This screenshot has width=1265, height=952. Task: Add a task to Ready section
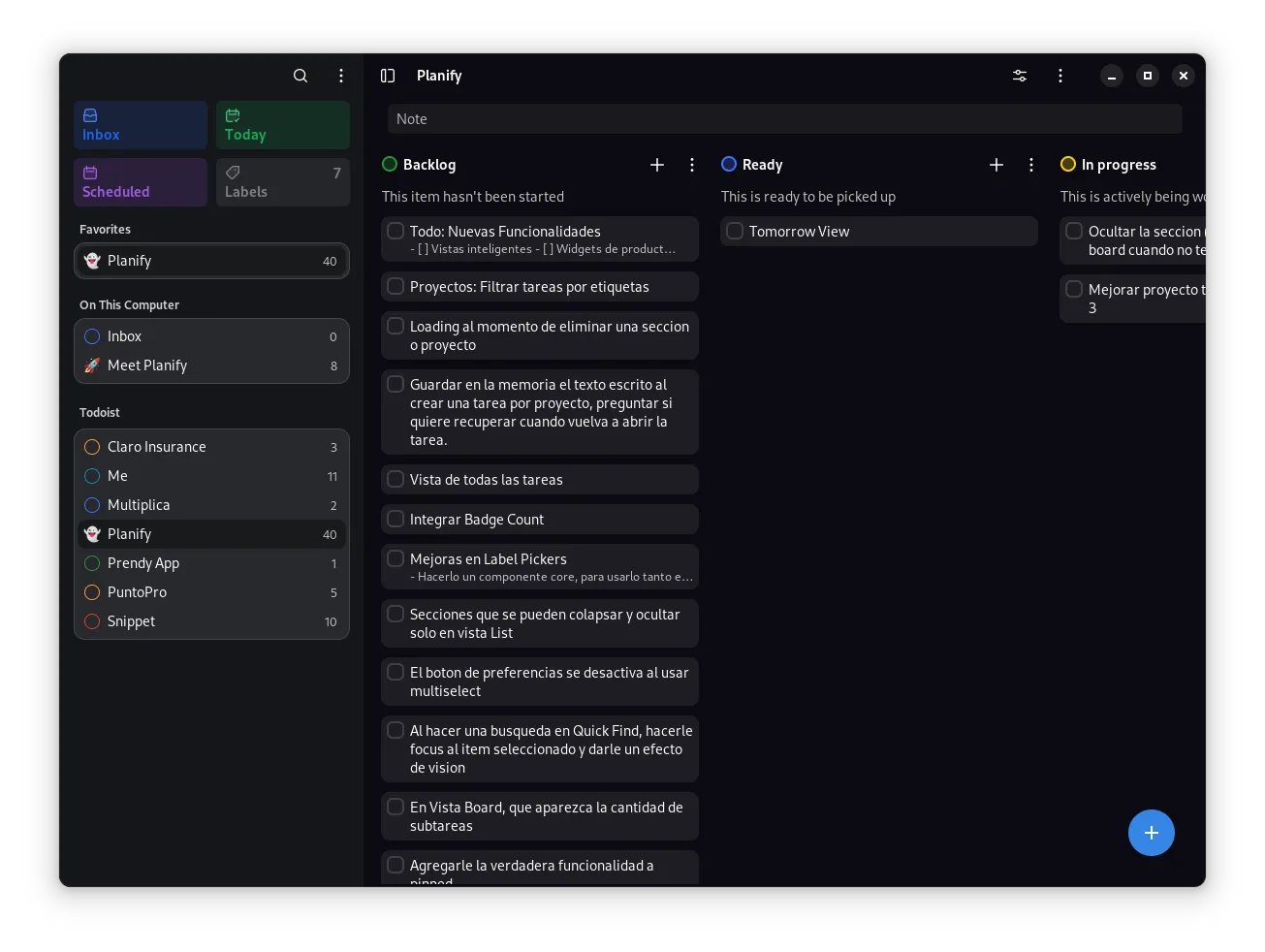[996, 165]
